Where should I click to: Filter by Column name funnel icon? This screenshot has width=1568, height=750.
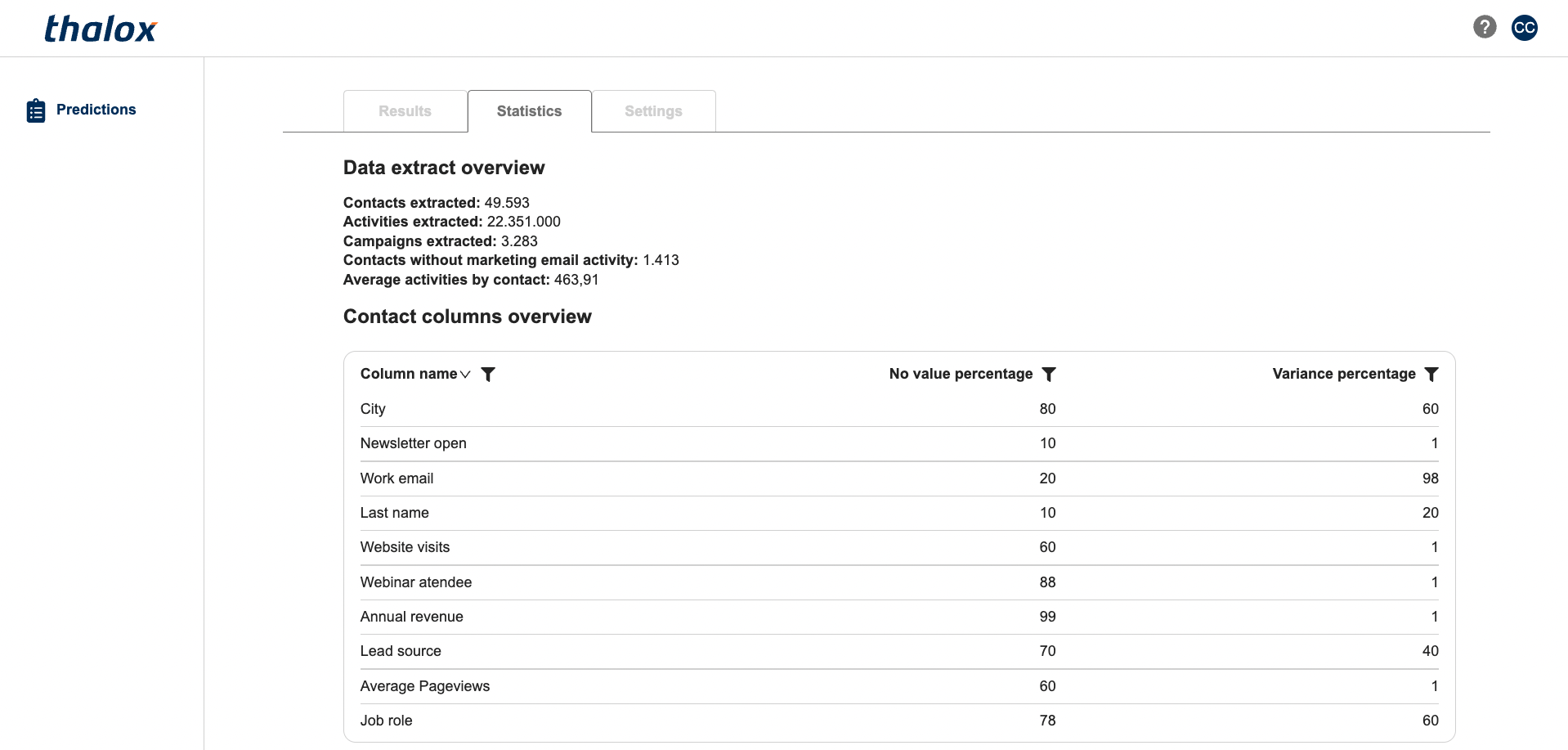[x=488, y=375]
